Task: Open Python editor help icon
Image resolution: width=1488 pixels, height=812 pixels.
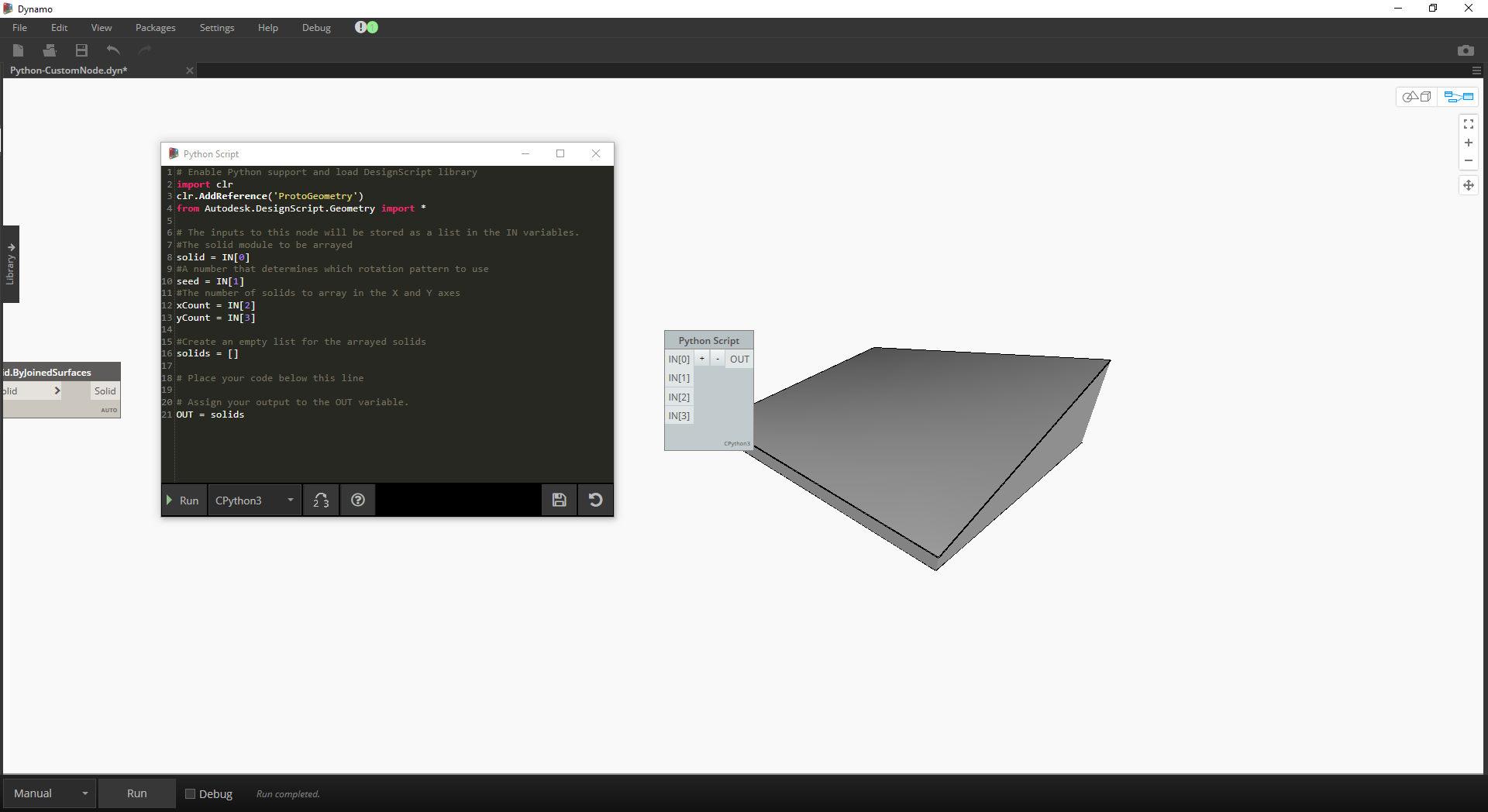Action: click(357, 501)
